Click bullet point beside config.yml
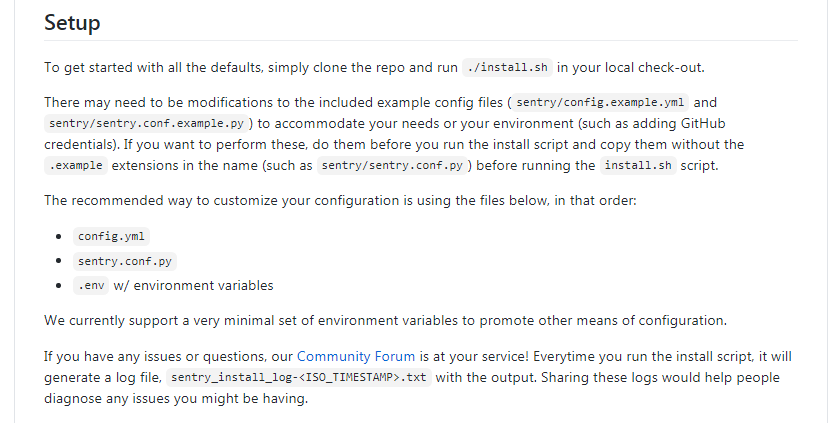This screenshot has height=423, width=838. pyautogui.click(x=59, y=236)
